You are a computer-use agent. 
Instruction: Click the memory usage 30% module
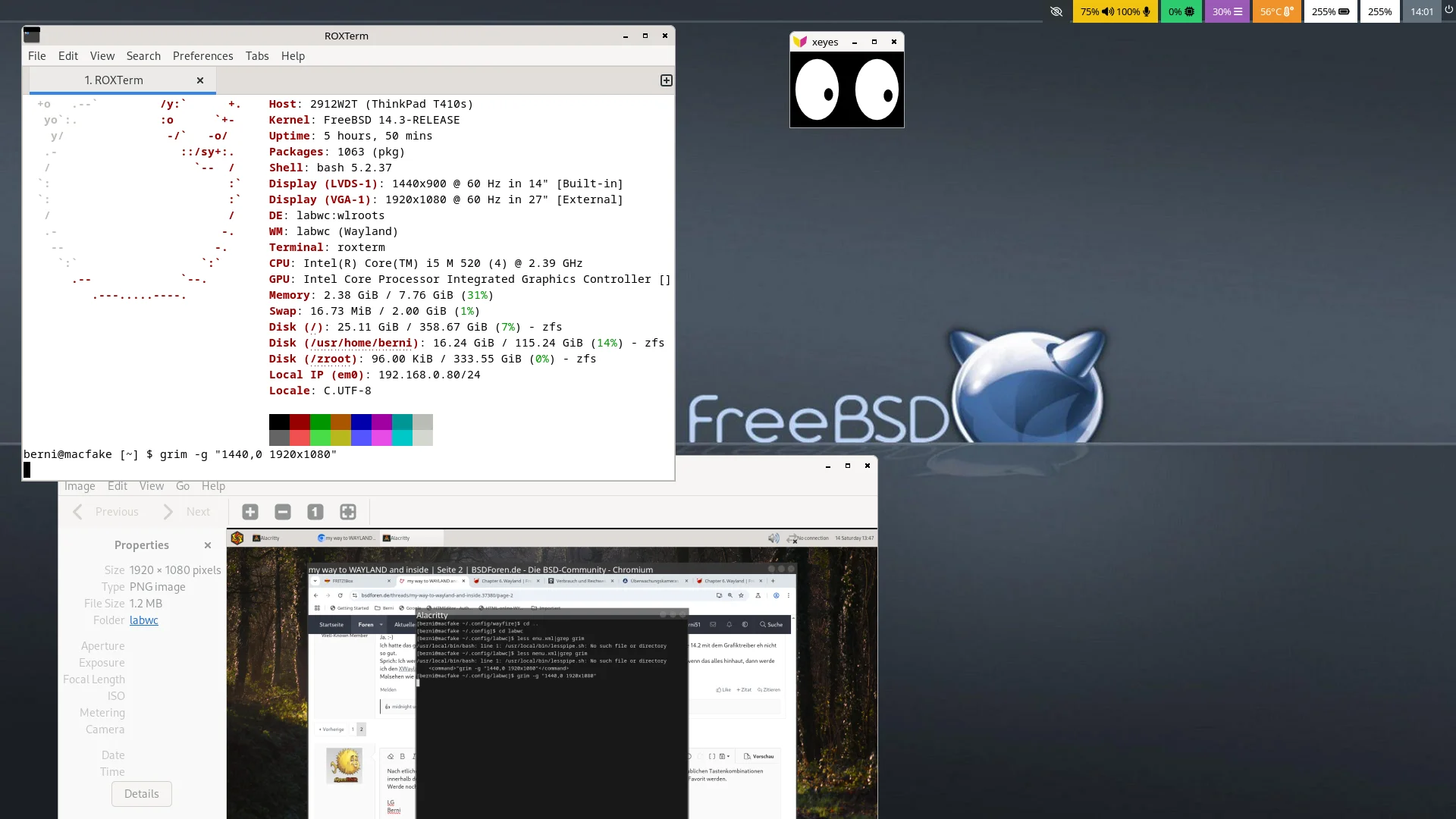[1227, 11]
